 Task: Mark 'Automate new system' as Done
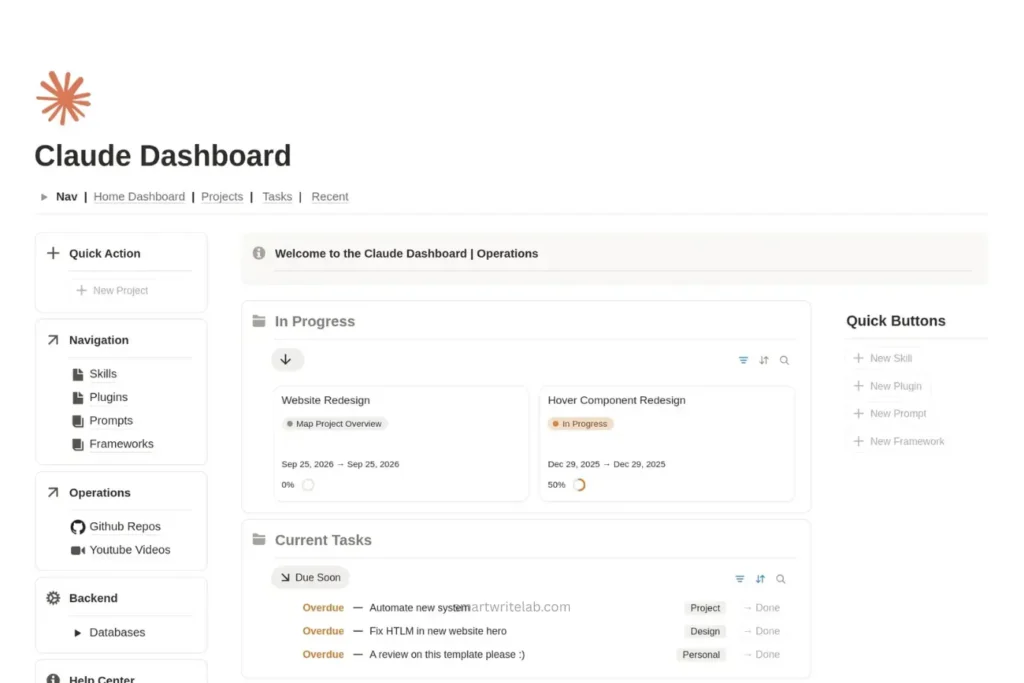point(761,607)
